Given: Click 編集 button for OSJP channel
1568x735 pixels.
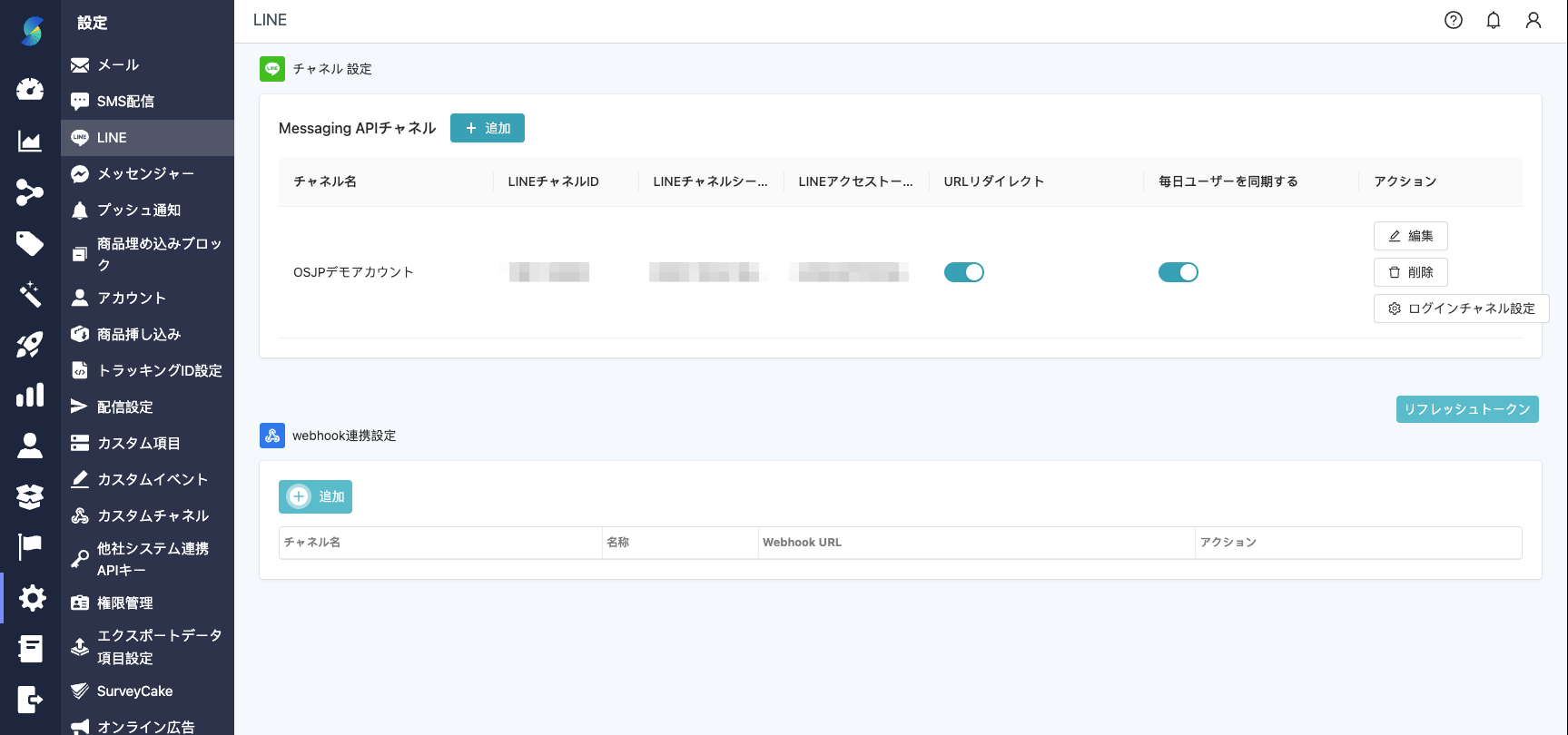Looking at the screenshot, I should tap(1410, 236).
